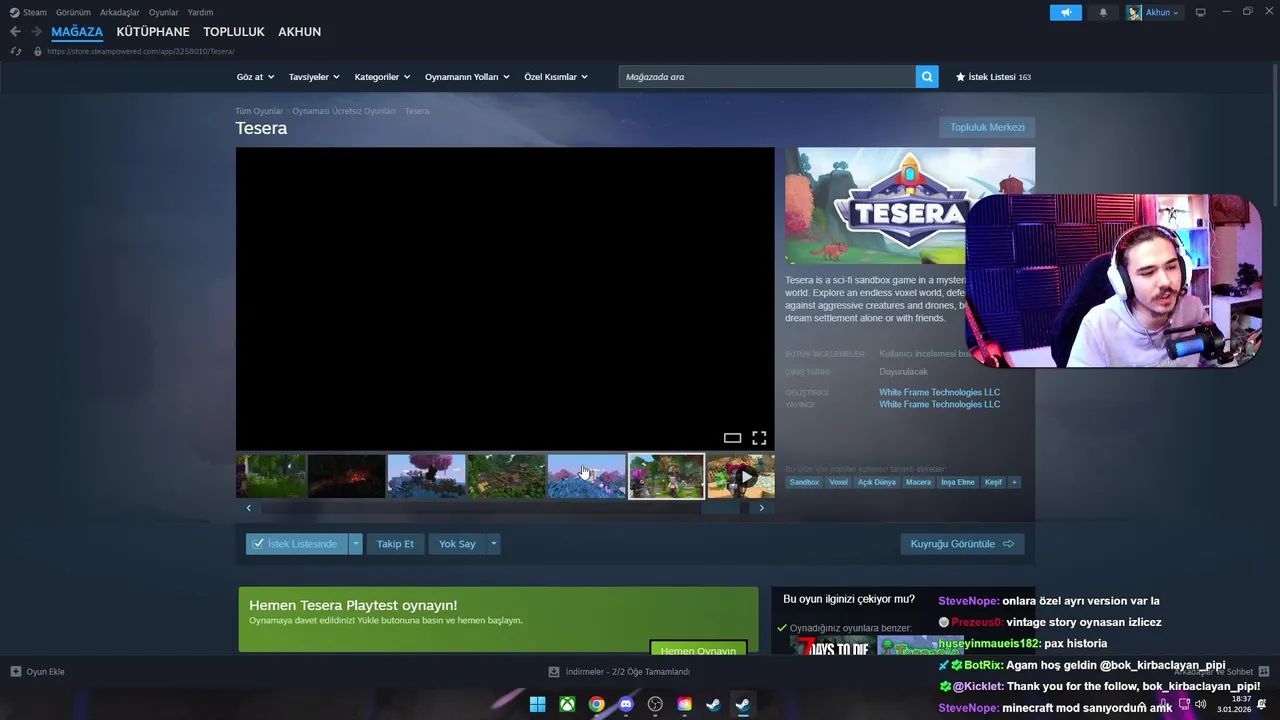Image resolution: width=1280 pixels, height=720 pixels.
Task: Uncheck the İstek Listesinde wishlist button
Action: (297, 544)
